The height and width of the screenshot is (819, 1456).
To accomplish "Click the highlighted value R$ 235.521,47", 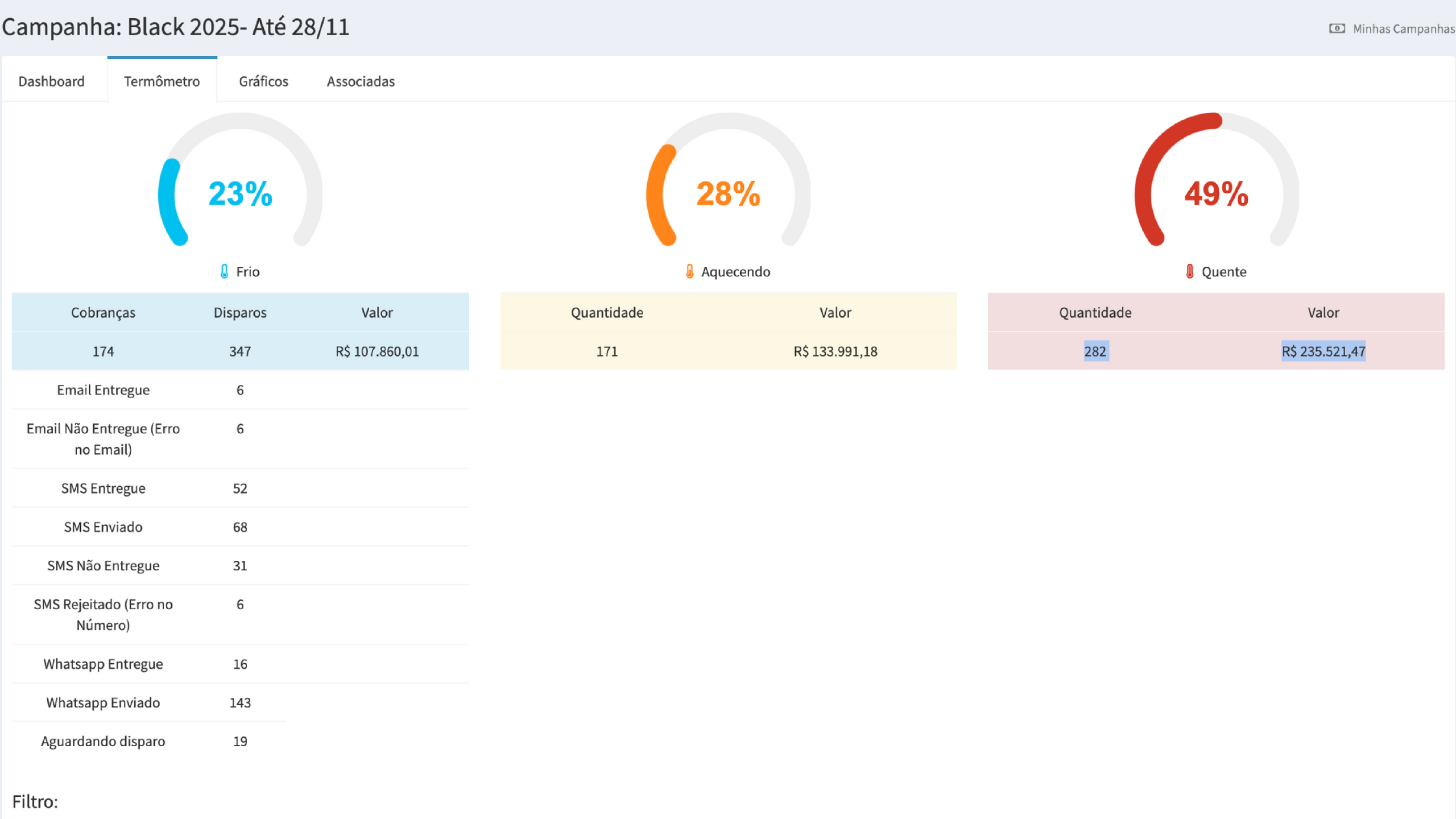I will click(1323, 351).
